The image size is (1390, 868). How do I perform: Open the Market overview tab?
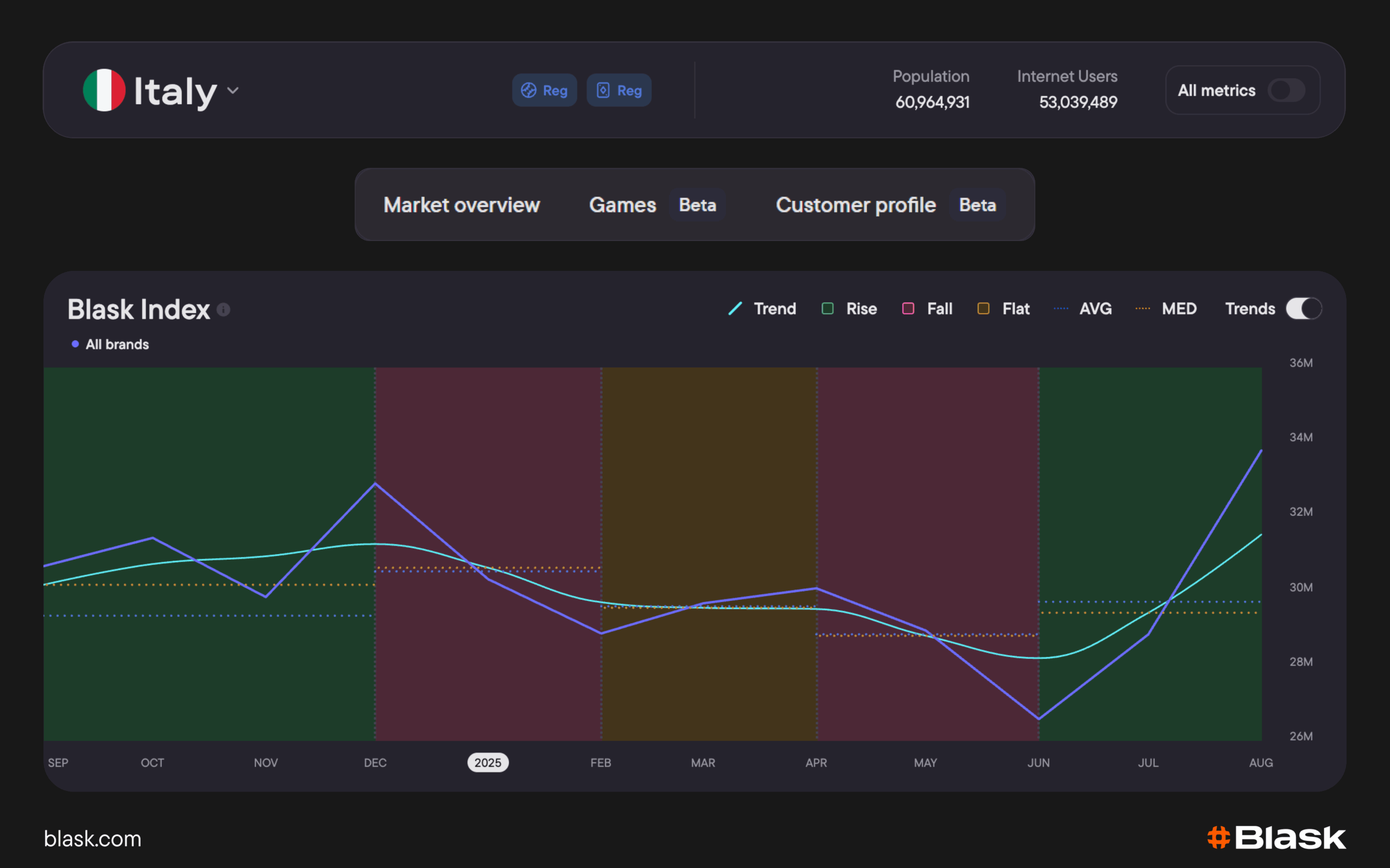tap(461, 205)
